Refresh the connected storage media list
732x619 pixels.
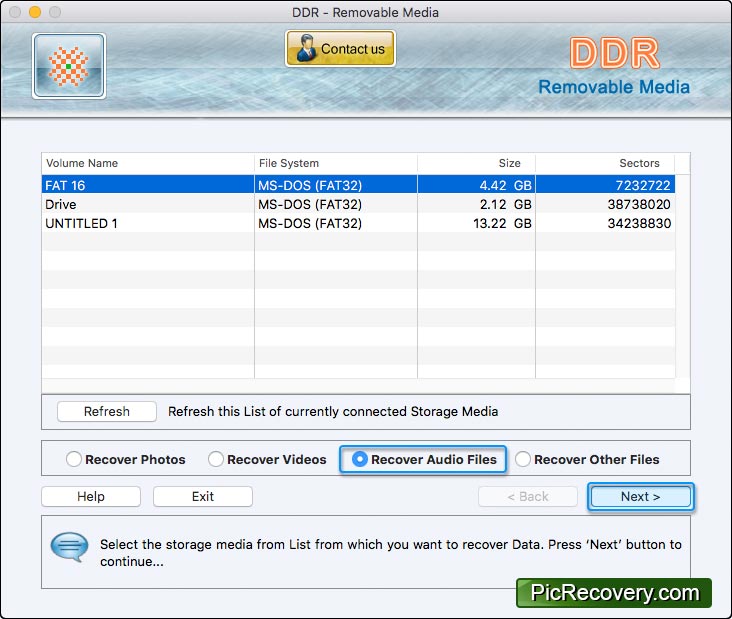106,411
